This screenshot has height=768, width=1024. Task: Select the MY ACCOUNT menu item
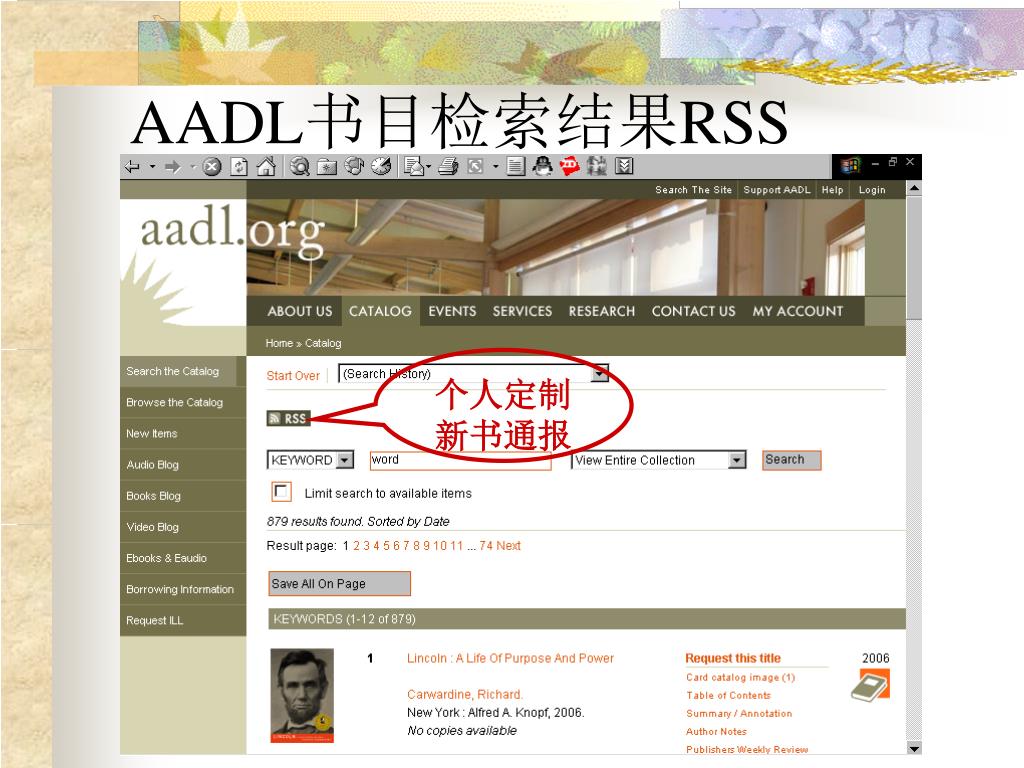[x=797, y=312]
